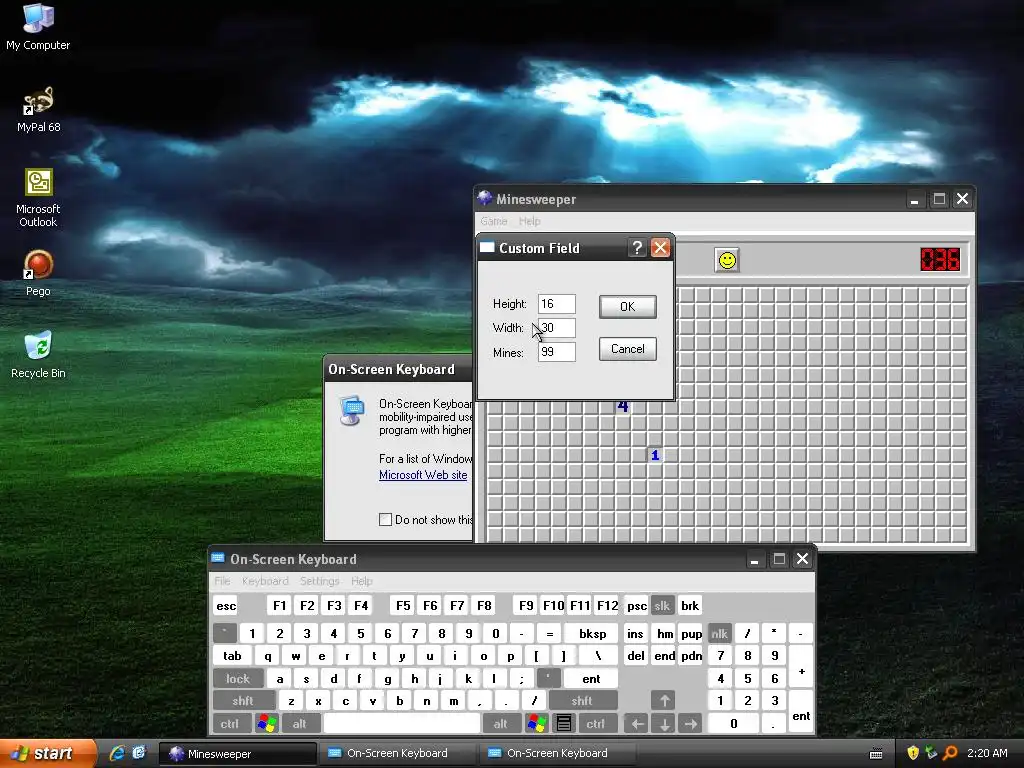1024x768 pixels.
Task: Click the Width input field
Action: click(556, 328)
